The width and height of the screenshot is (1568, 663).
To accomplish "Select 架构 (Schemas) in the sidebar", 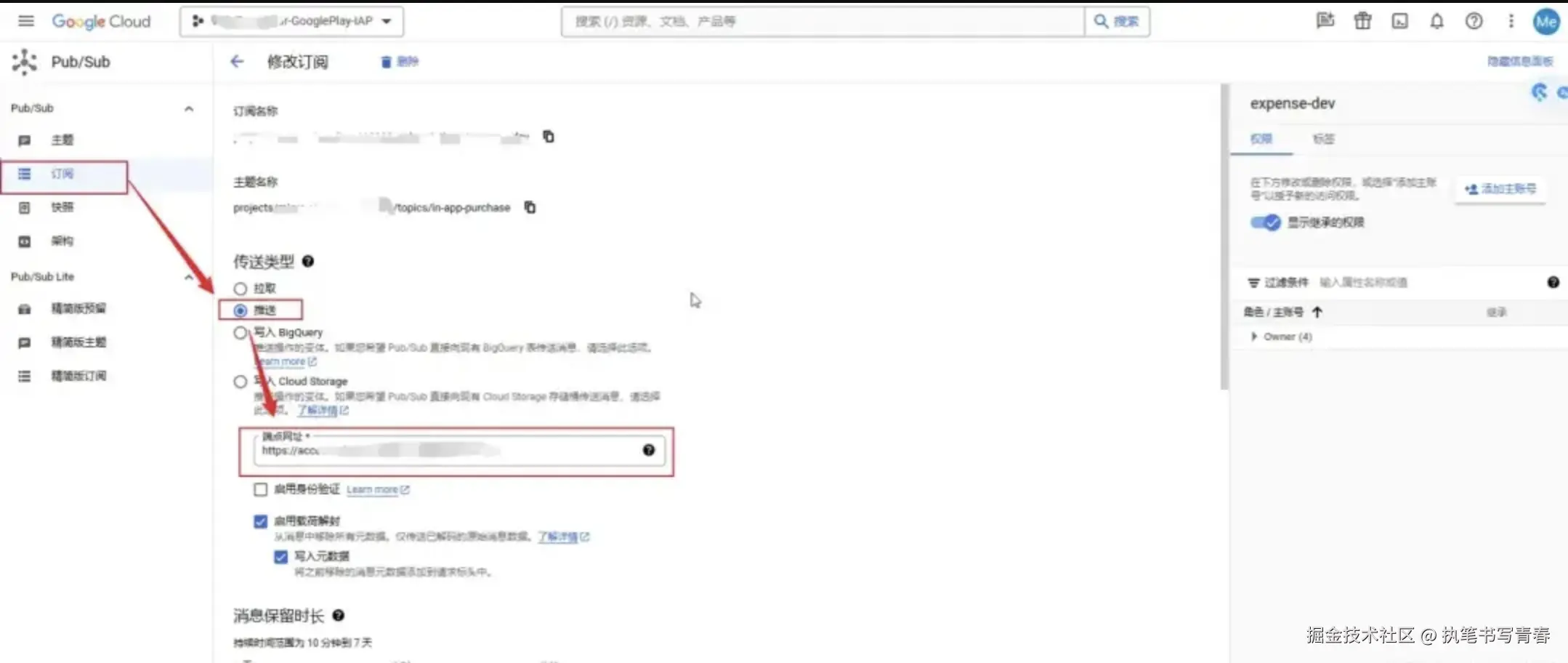I will coord(62,241).
